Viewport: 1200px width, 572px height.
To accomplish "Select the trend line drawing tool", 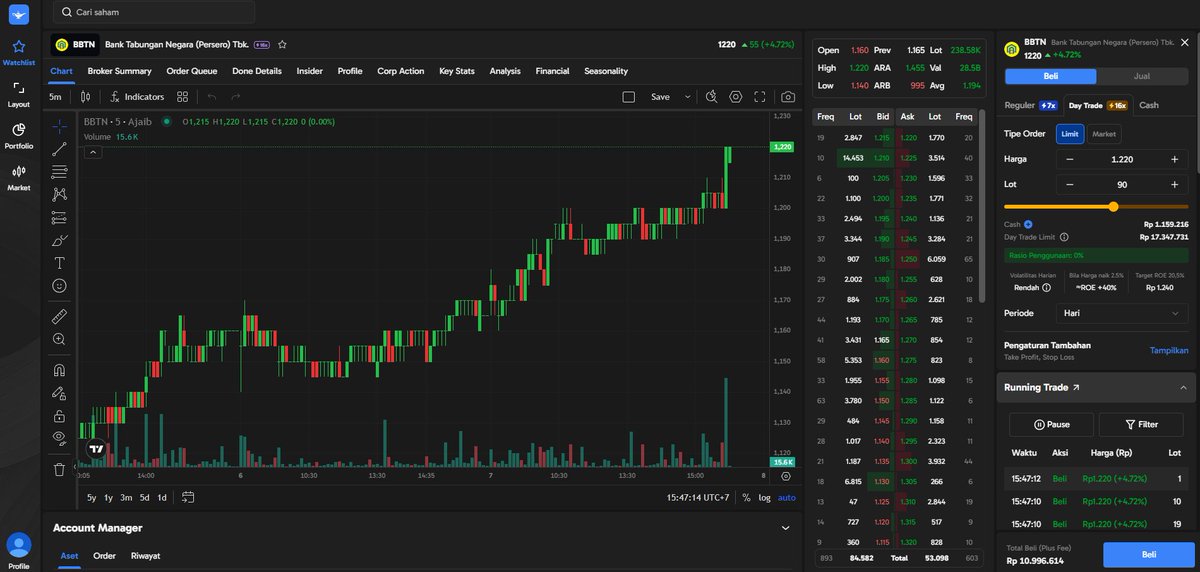I will [x=60, y=149].
